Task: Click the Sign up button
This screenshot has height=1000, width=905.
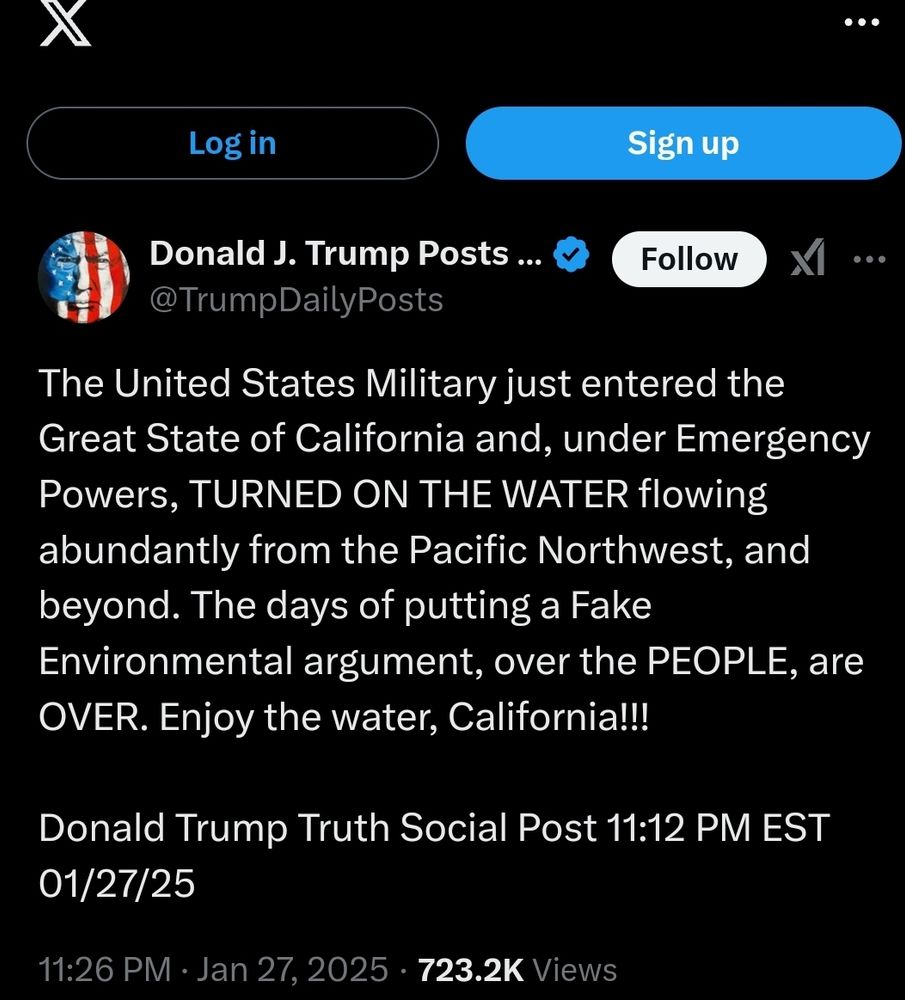Action: pos(683,143)
